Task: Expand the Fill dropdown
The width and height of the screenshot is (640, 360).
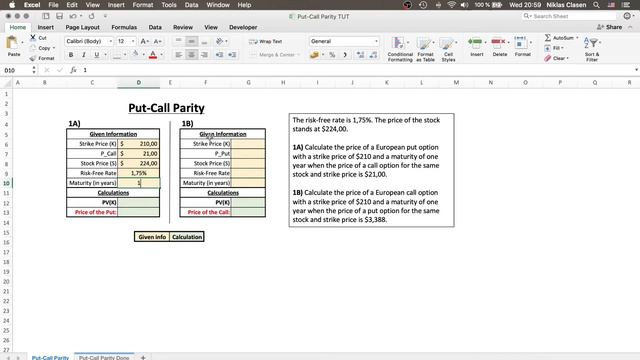Action: point(562,48)
